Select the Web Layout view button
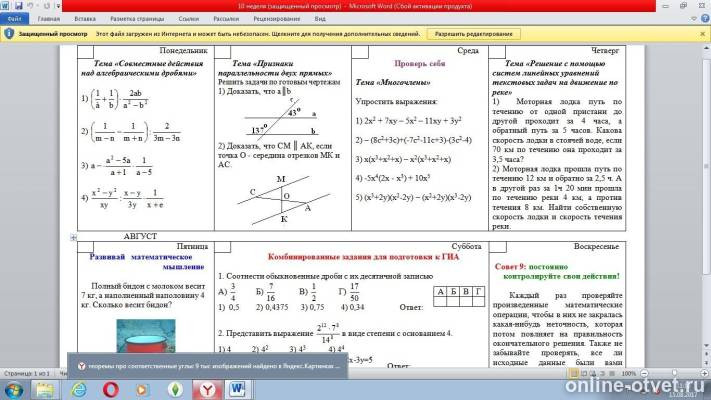The width and height of the screenshot is (711, 400). tap(593, 373)
